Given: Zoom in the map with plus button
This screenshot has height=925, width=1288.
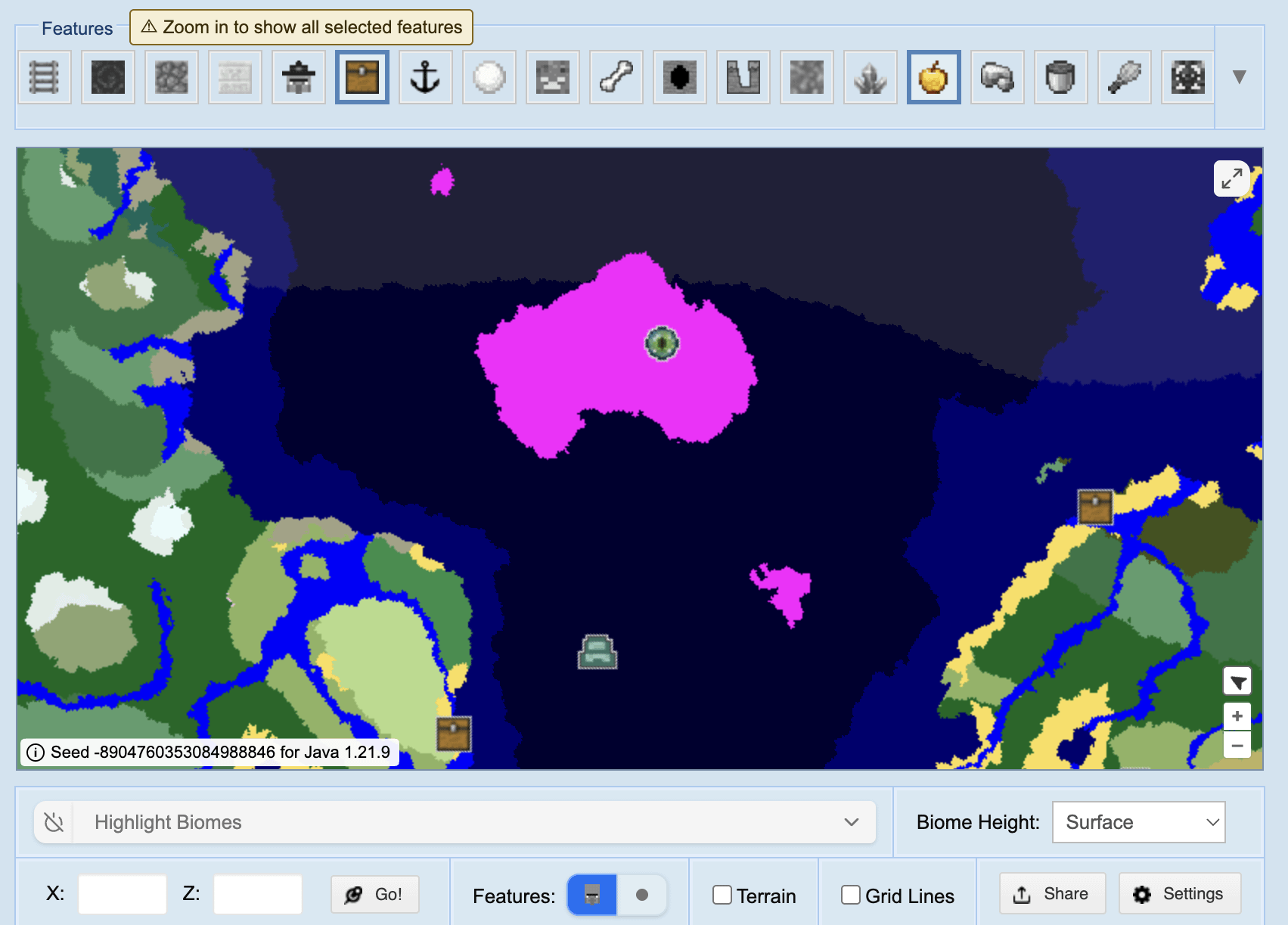Looking at the screenshot, I should pyautogui.click(x=1237, y=716).
